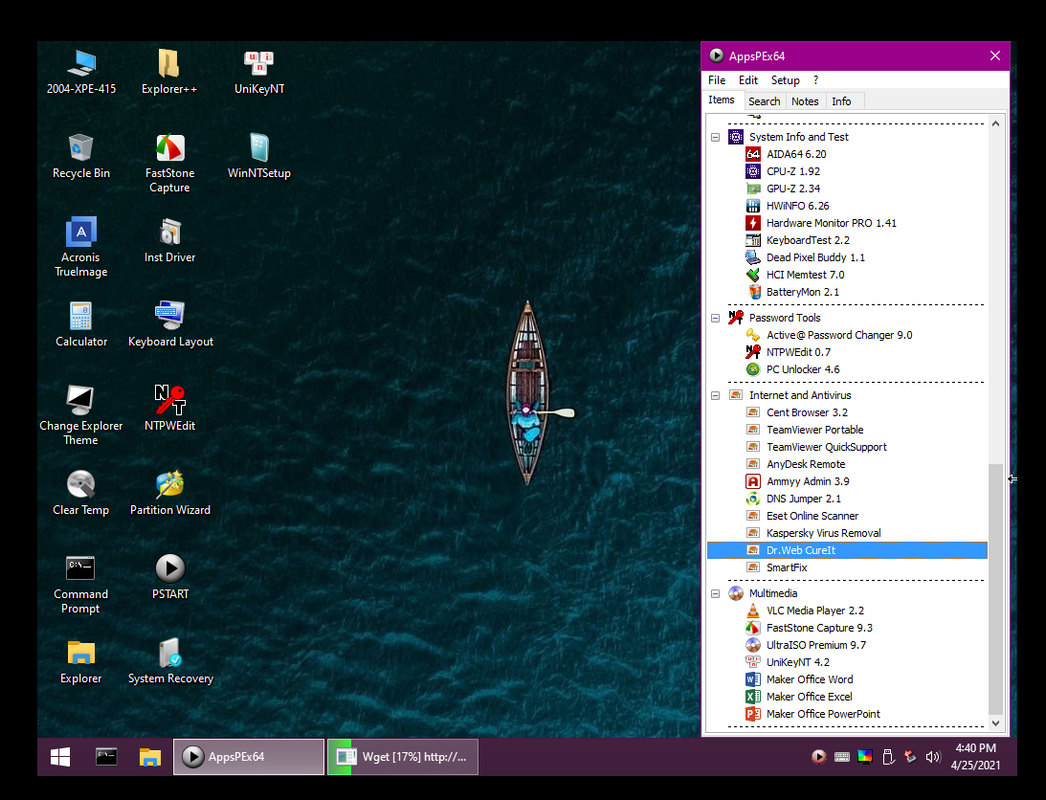Click the Ammyy Admin 3.9 icon
The width and height of the screenshot is (1046, 800).
[x=752, y=481]
